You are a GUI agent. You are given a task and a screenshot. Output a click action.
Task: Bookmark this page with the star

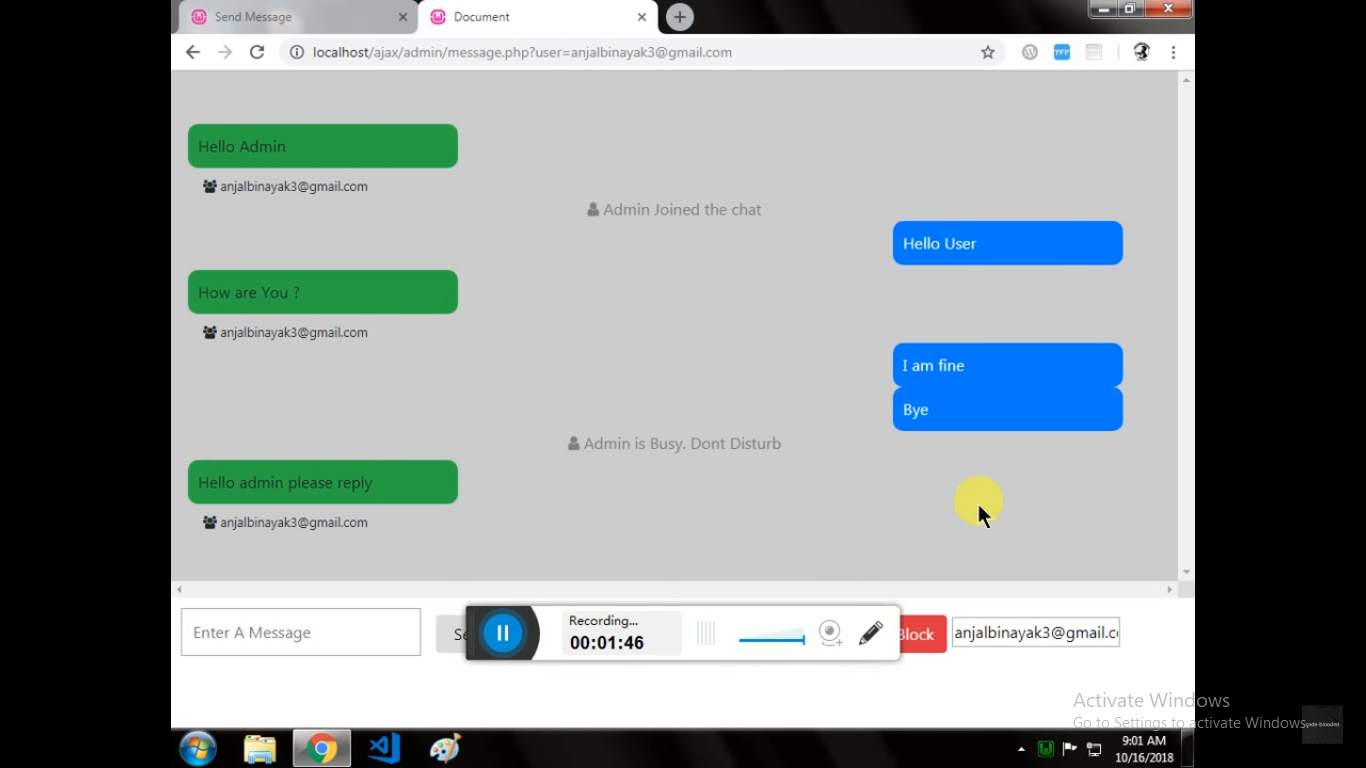tap(987, 52)
